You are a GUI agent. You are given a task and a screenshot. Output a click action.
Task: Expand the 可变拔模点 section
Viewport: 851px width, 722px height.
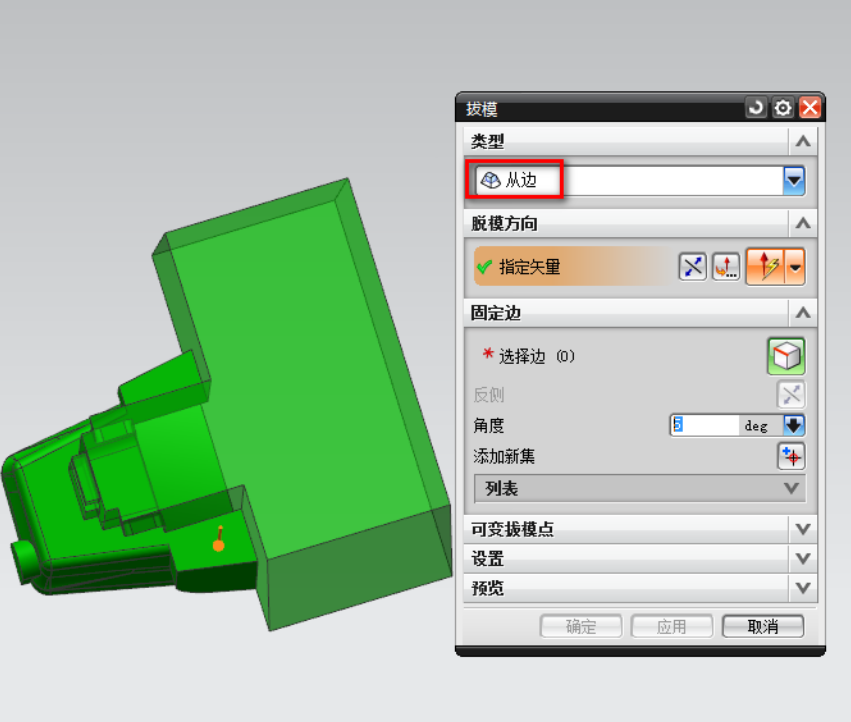click(803, 529)
